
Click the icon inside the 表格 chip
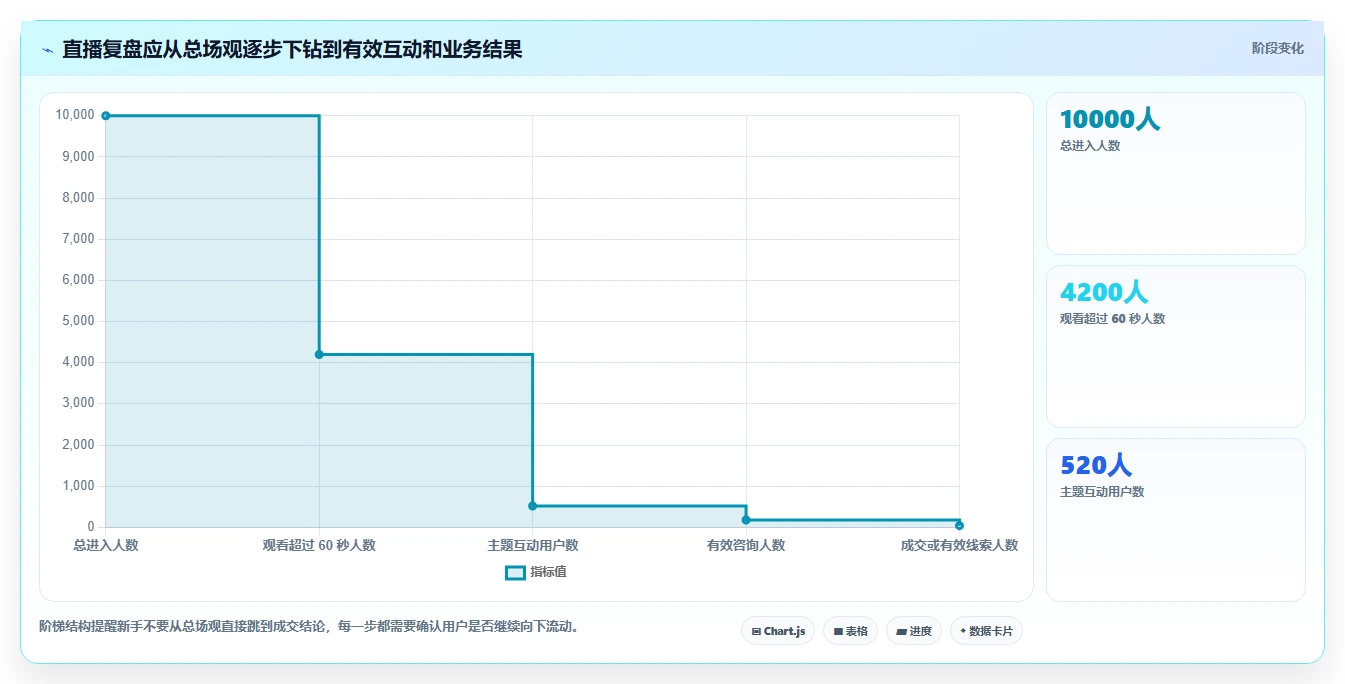coord(838,632)
